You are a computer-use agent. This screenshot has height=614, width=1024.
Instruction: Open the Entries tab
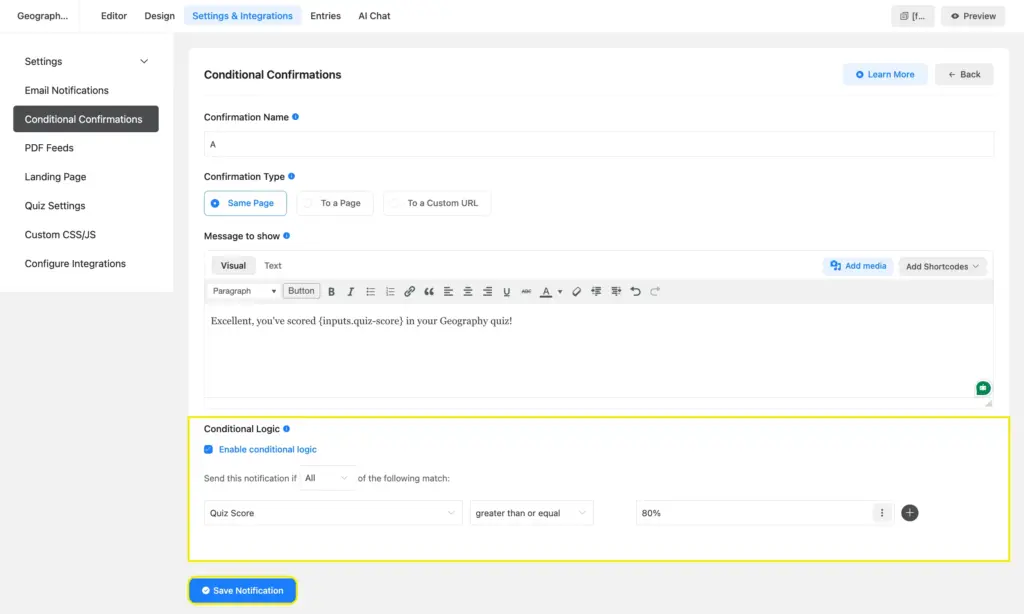(x=325, y=16)
